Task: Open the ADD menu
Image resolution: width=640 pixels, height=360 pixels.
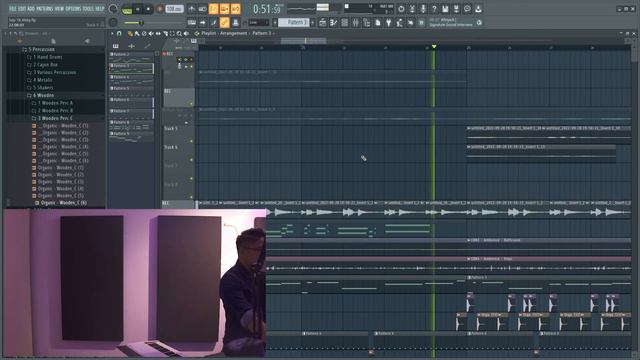Action: [x=31, y=9]
